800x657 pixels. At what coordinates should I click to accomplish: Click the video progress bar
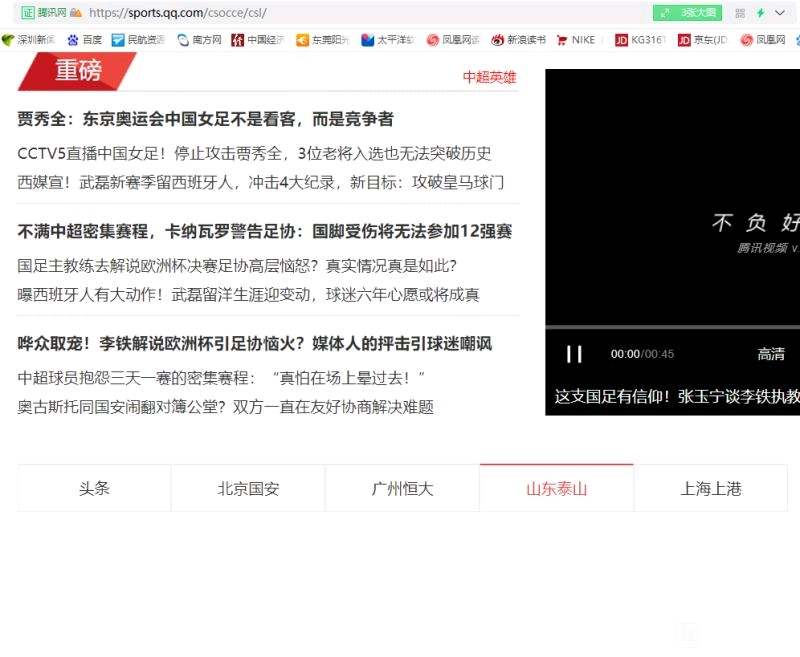tap(672, 326)
